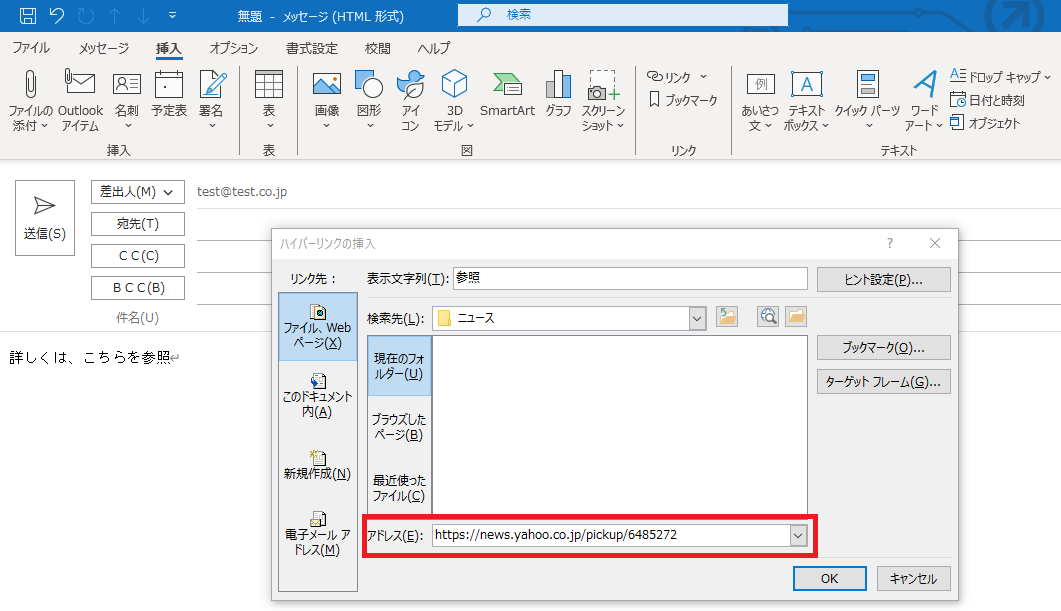The width and height of the screenshot is (1061, 611).
Task: Click the 表示文字列 text field
Action: [x=629, y=278]
